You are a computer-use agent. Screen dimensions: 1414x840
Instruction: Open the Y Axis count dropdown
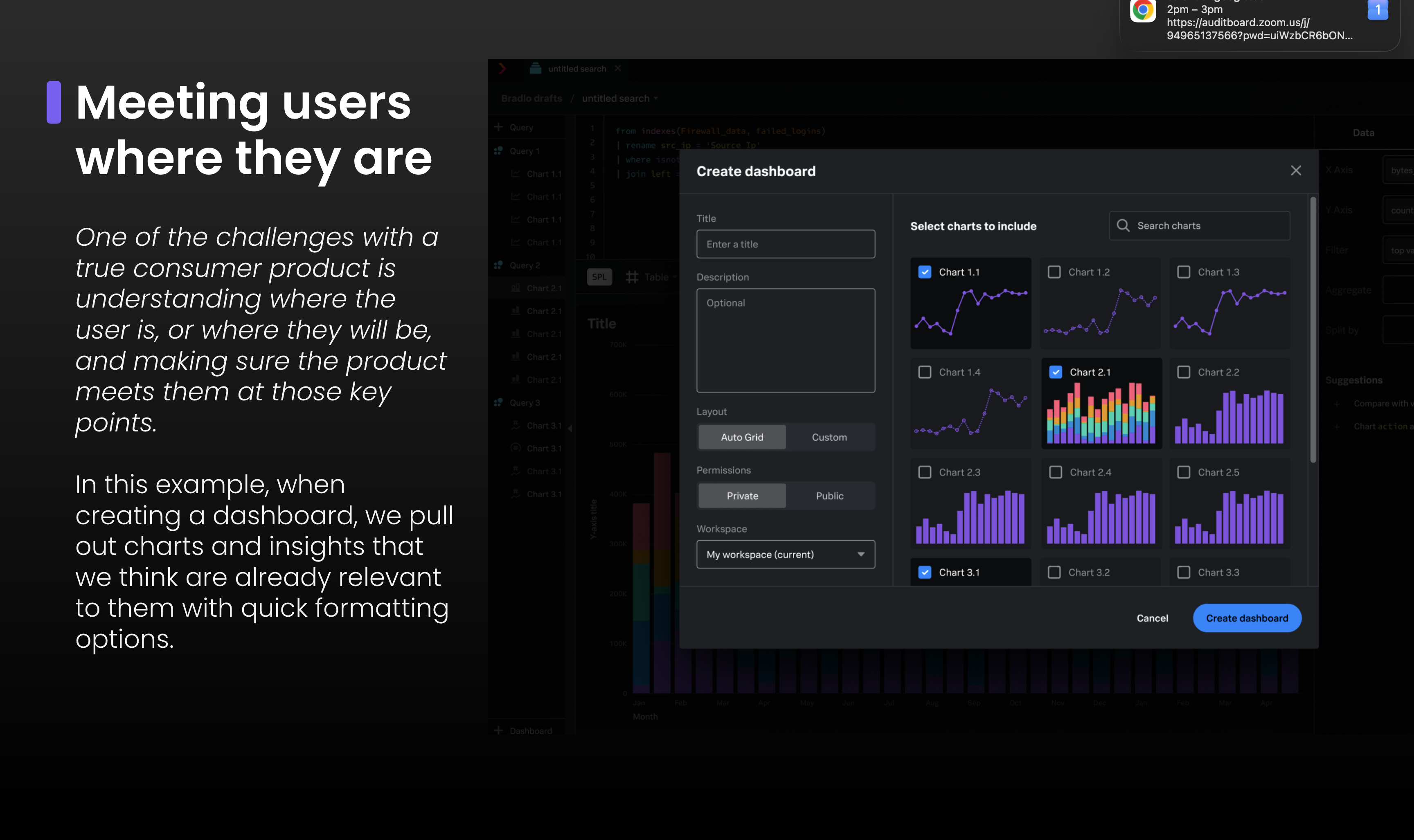(1398, 210)
